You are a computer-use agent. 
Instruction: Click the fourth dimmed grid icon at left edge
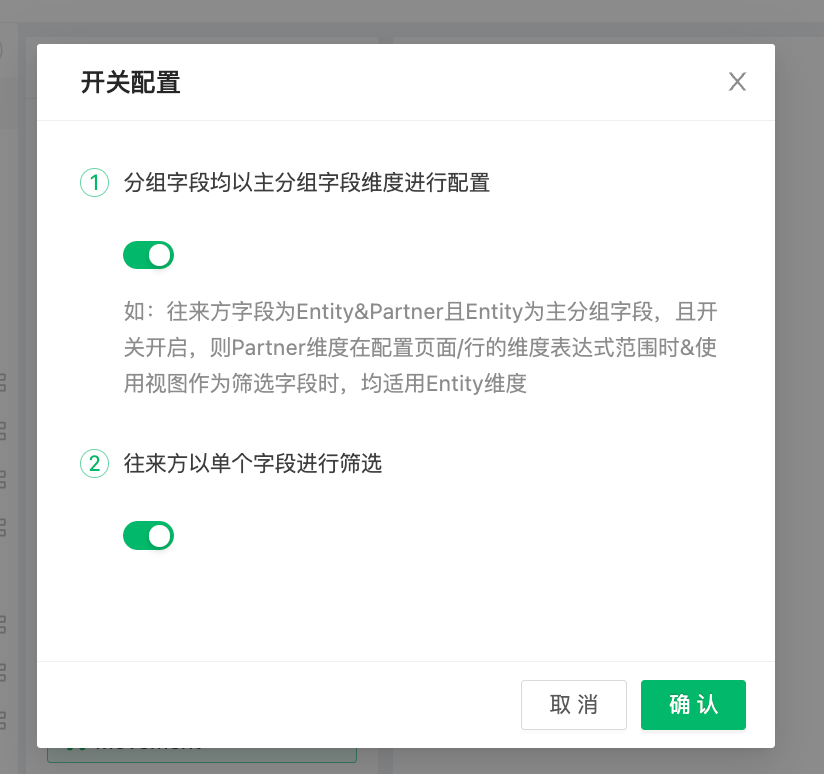tap(2, 527)
